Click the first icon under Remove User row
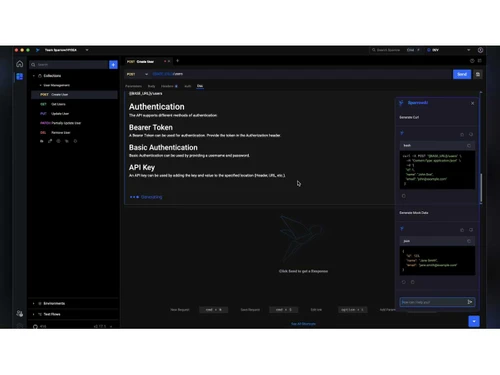Screen dimensions: 500x375 pyautogui.click(x=42, y=141)
